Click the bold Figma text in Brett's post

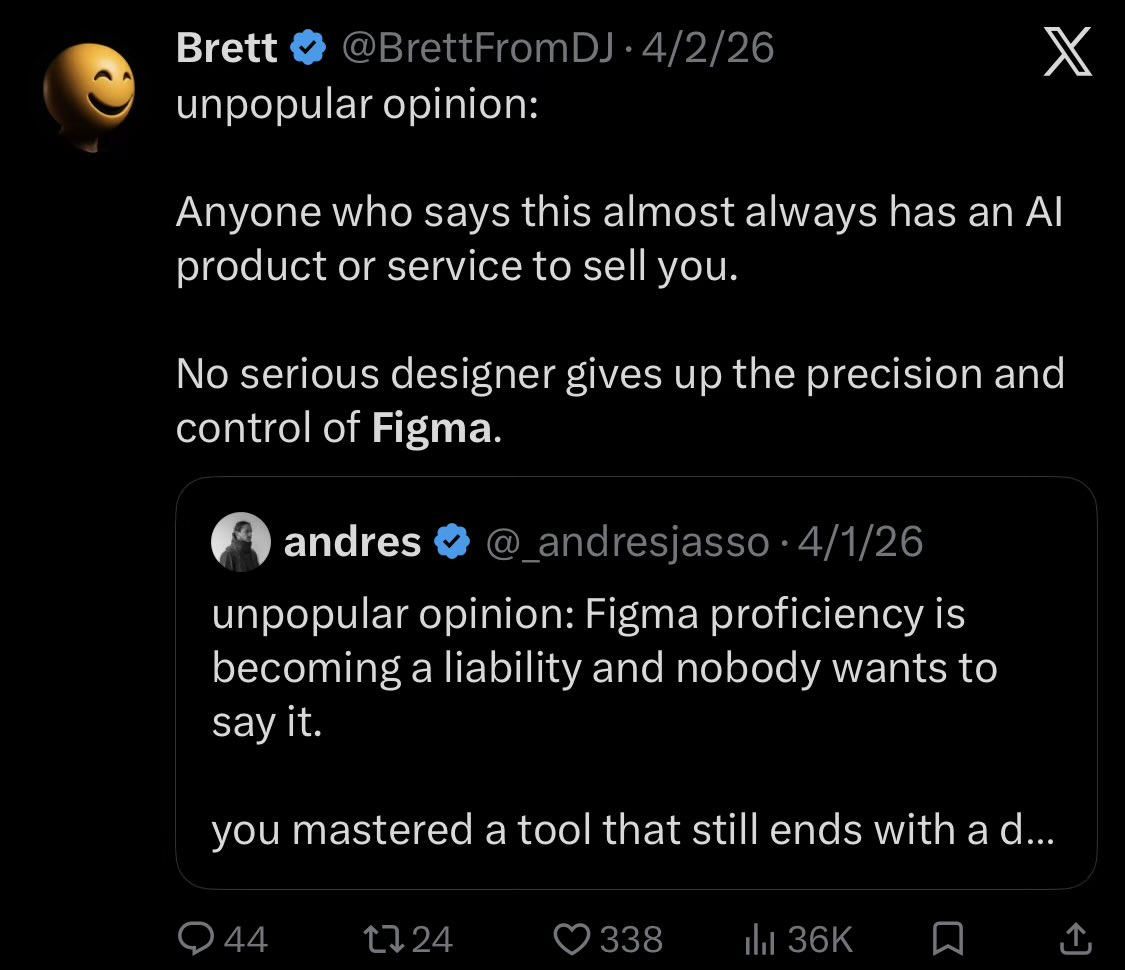(x=432, y=427)
